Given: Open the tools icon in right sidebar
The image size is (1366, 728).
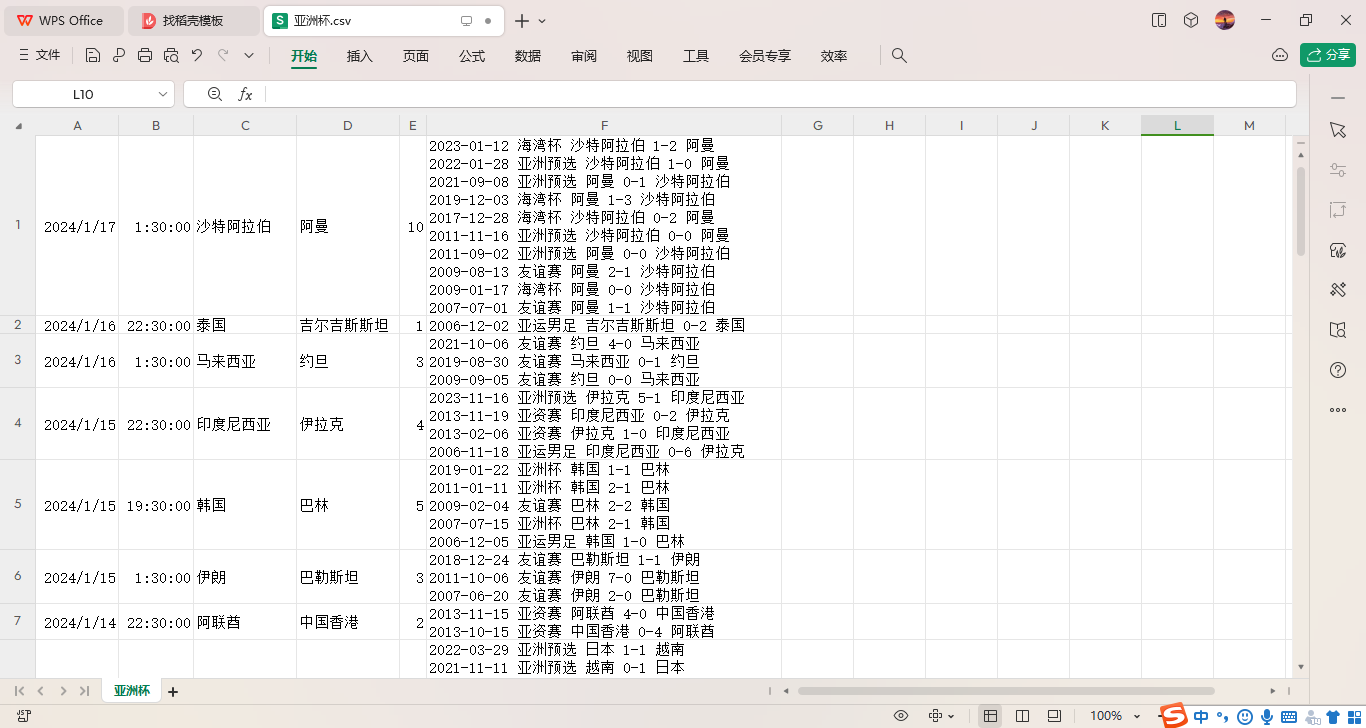Looking at the screenshot, I should pos(1338,290).
